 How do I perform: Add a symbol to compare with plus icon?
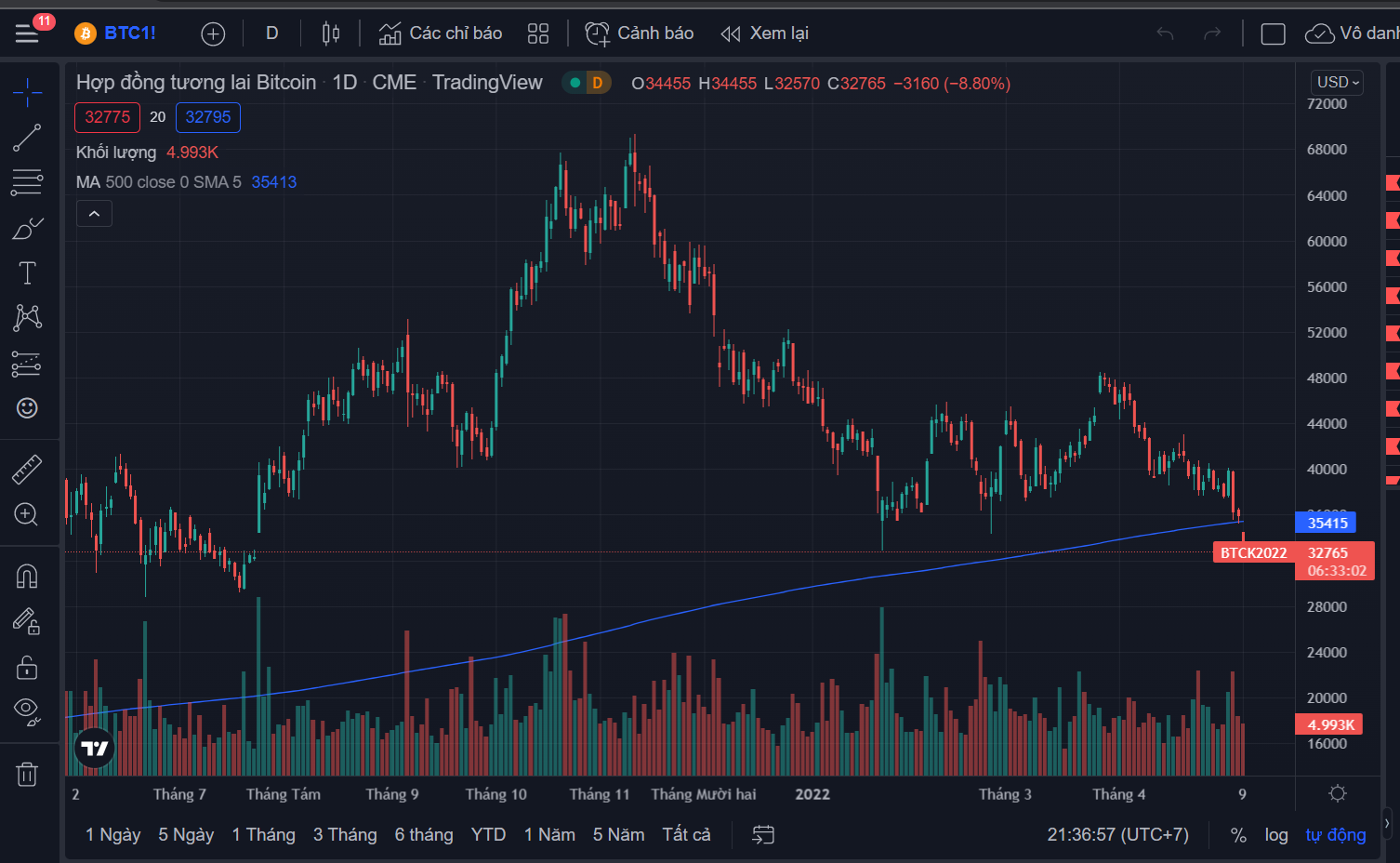[x=213, y=33]
